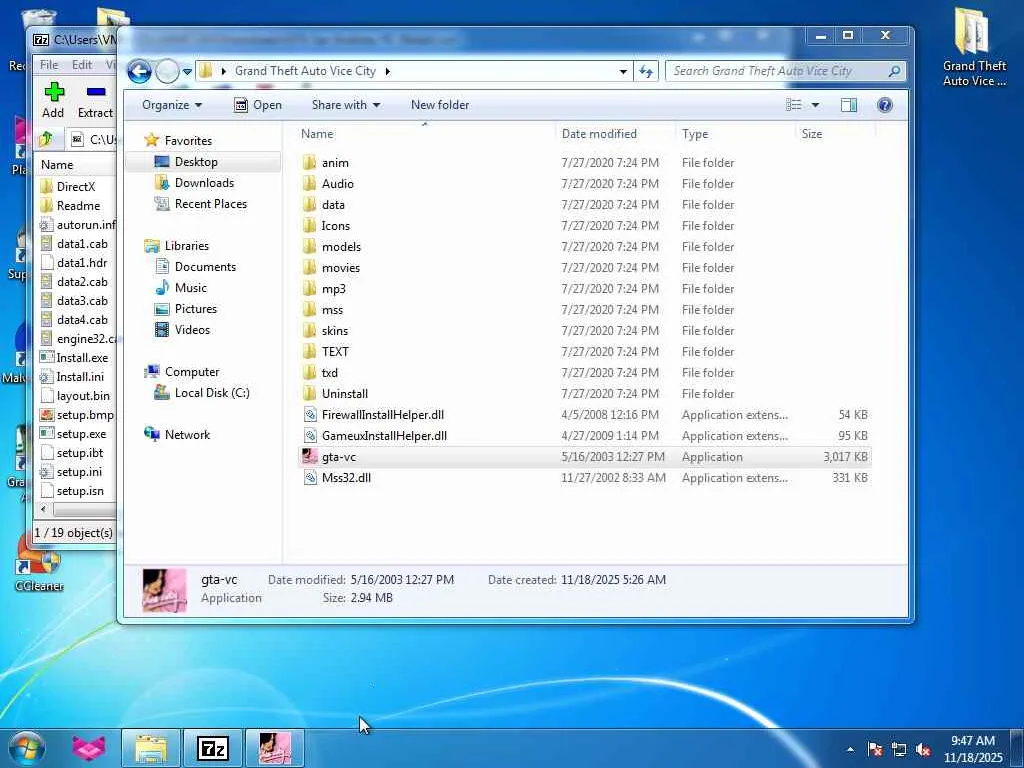Select the movies folder icon
This screenshot has height=768, width=1024.
pos(310,268)
